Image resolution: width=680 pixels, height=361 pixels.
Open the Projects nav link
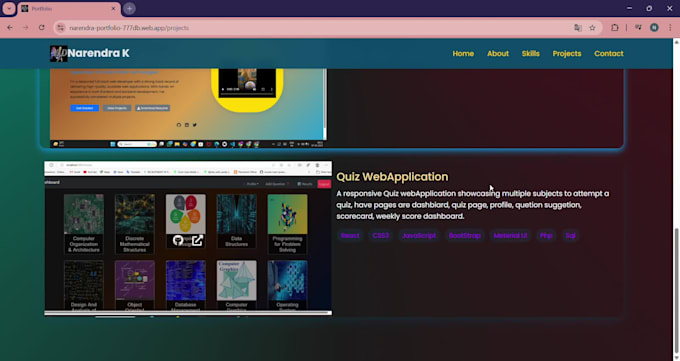[567, 53]
